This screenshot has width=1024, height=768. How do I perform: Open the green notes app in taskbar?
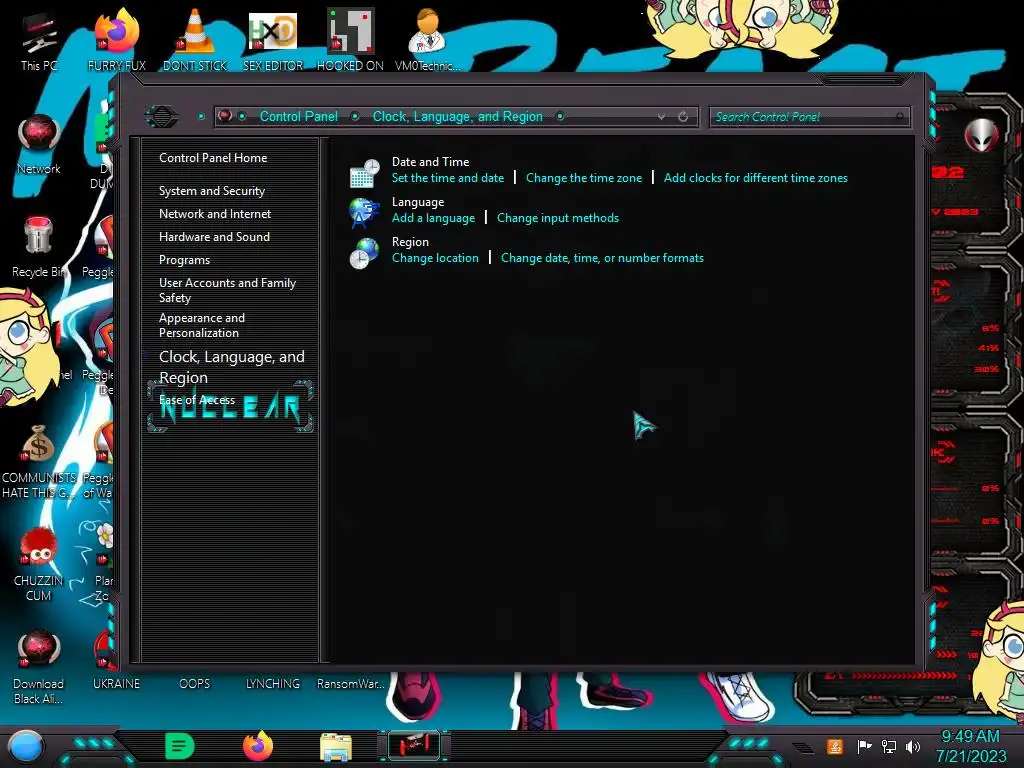click(x=180, y=746)
